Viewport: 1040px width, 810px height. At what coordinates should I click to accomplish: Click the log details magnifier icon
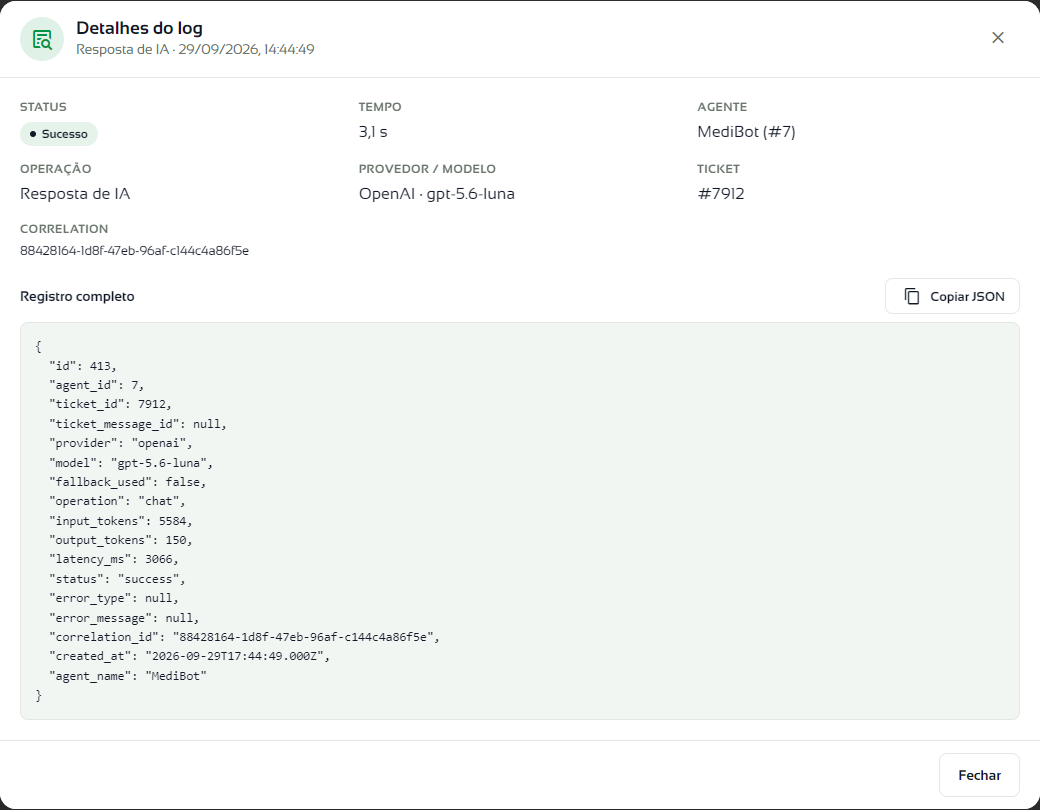coord(42,39)
